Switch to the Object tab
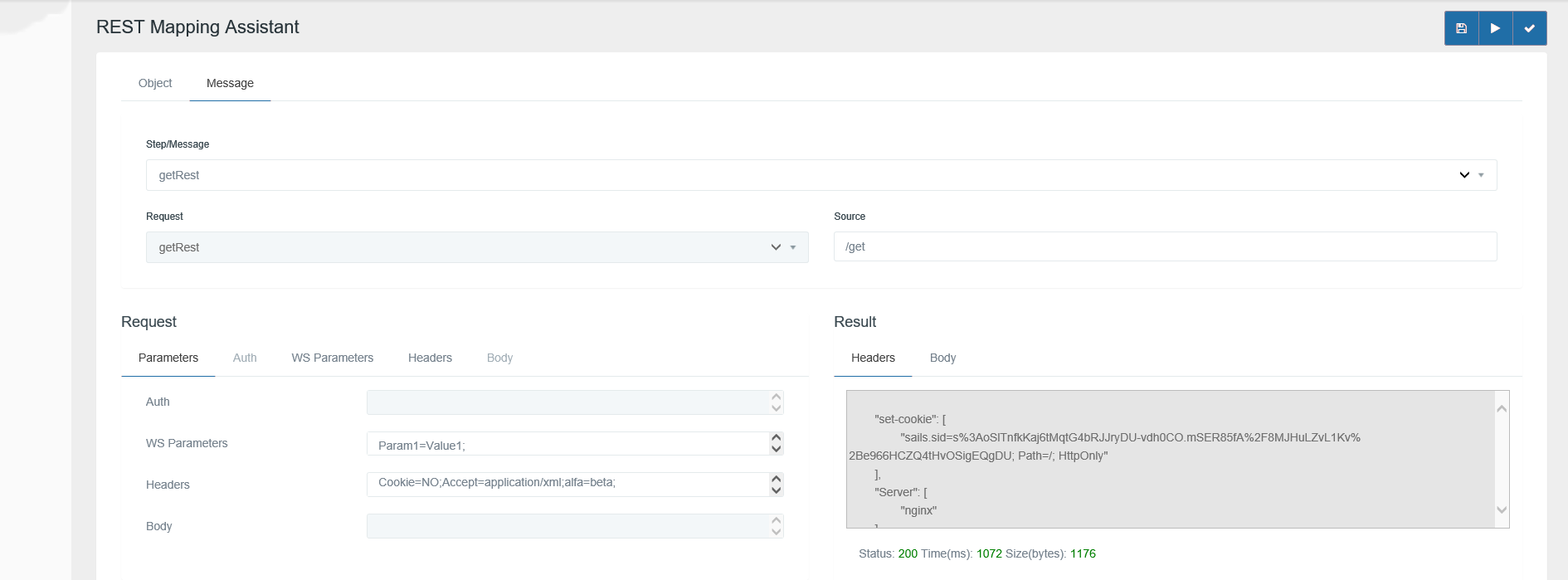The height and width of the screenshot is (580, 1568). tap(155, 83)
